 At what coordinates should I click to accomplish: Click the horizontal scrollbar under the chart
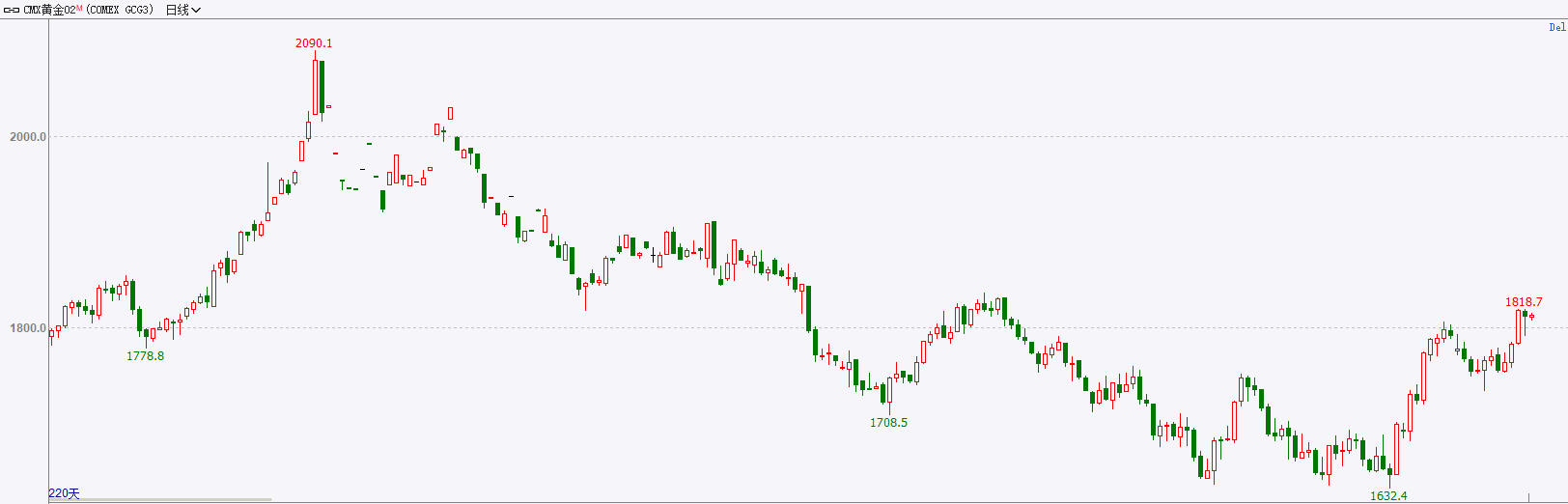pos(160,500)
